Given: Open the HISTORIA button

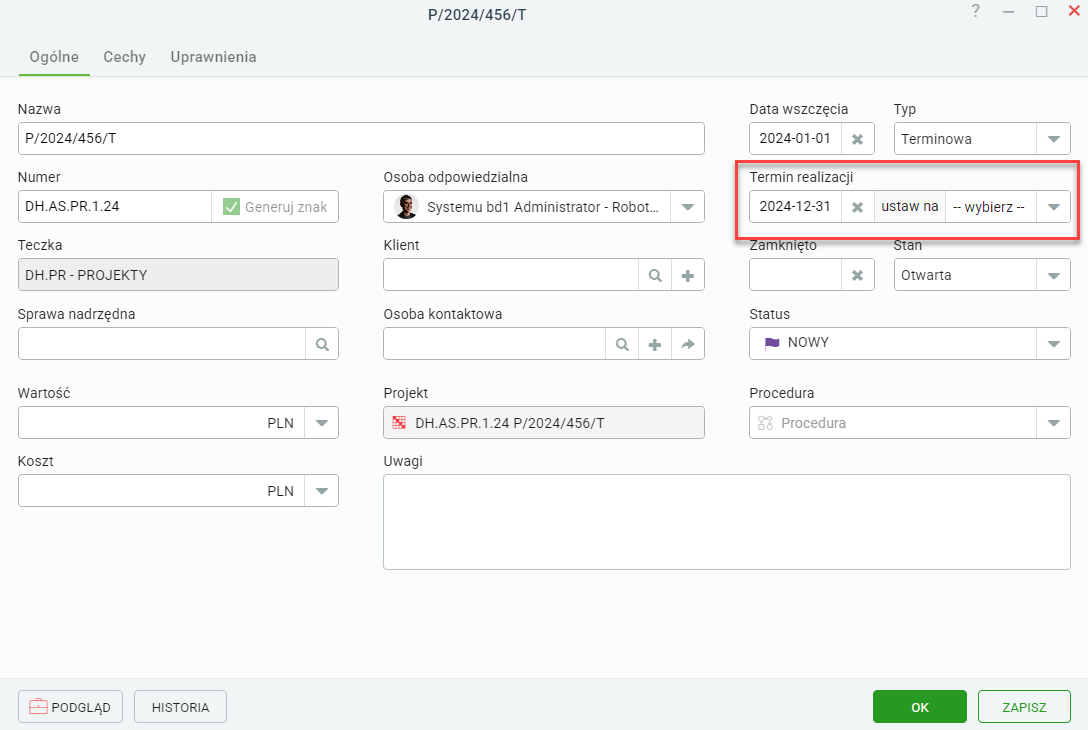Looking at the screenshot, I should (180, 707).
